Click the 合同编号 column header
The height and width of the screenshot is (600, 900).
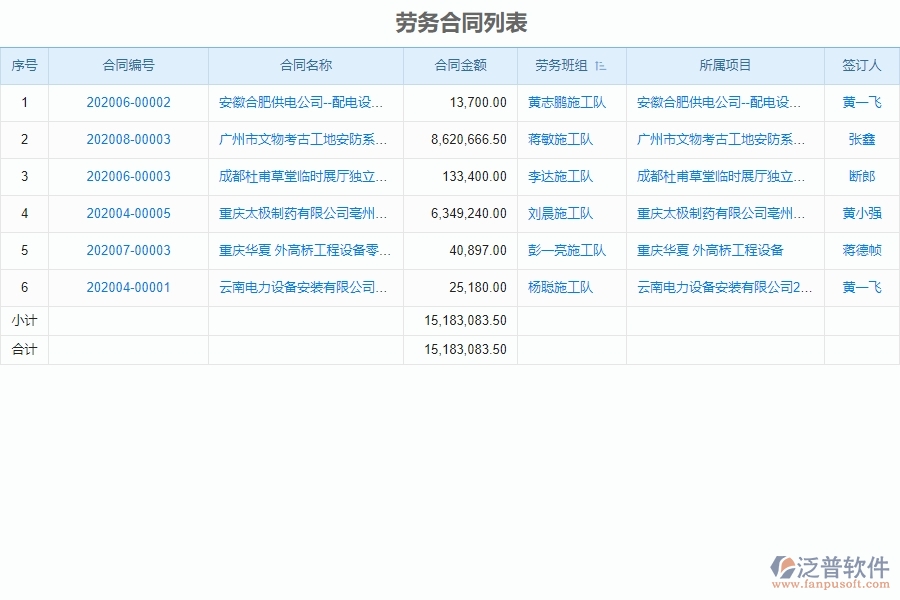pyautogui.click(x=129, y=65)
